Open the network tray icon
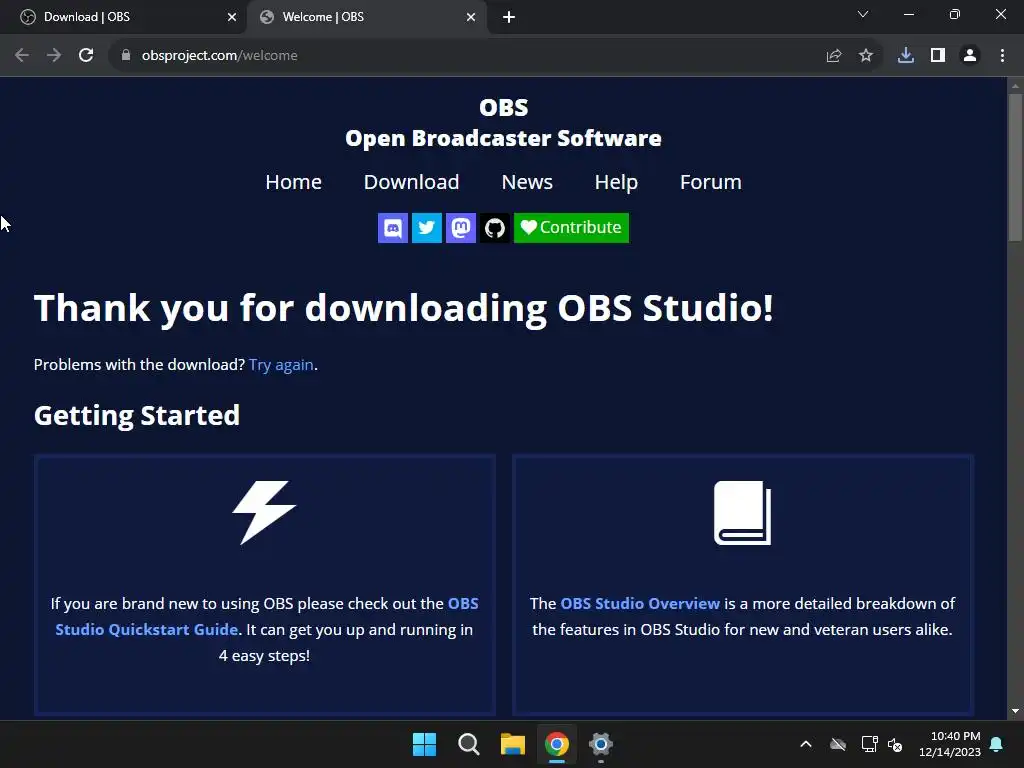Viewport: 1024px width, 768px height. click(869, 744)
